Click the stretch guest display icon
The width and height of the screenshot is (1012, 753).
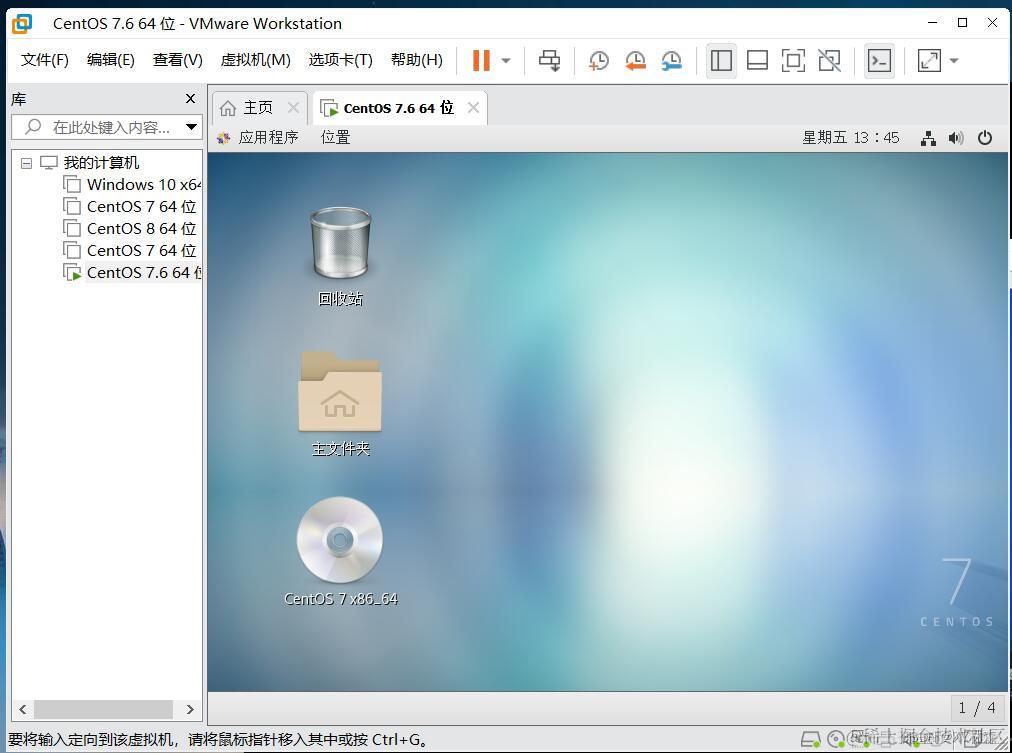tap(929, 61)
